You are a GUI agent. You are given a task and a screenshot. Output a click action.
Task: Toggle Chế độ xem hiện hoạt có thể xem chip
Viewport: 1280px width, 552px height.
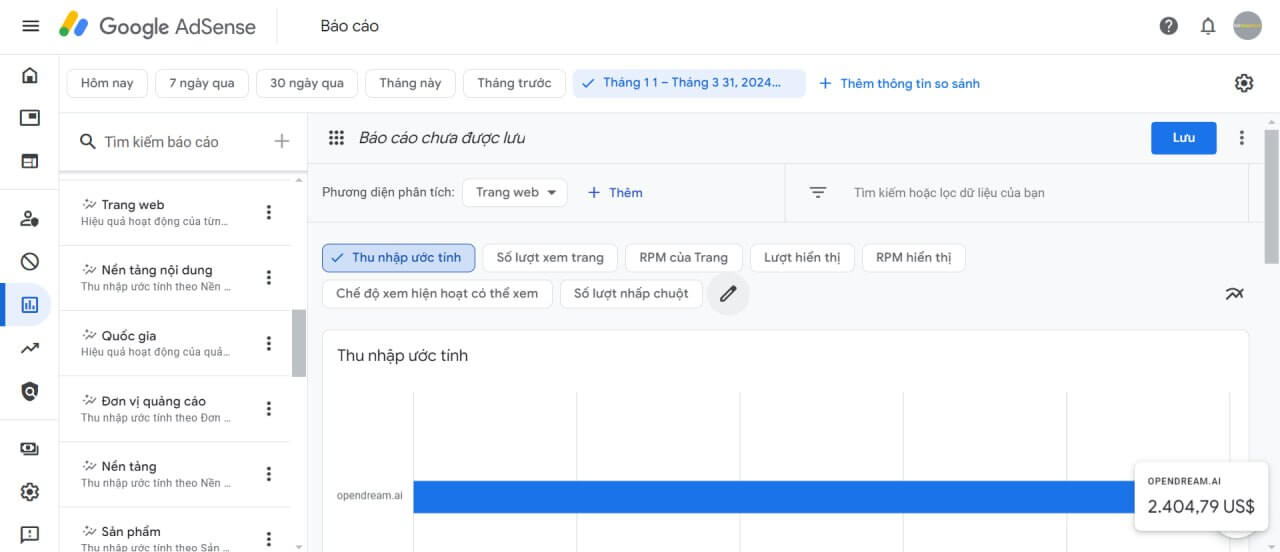437,293
